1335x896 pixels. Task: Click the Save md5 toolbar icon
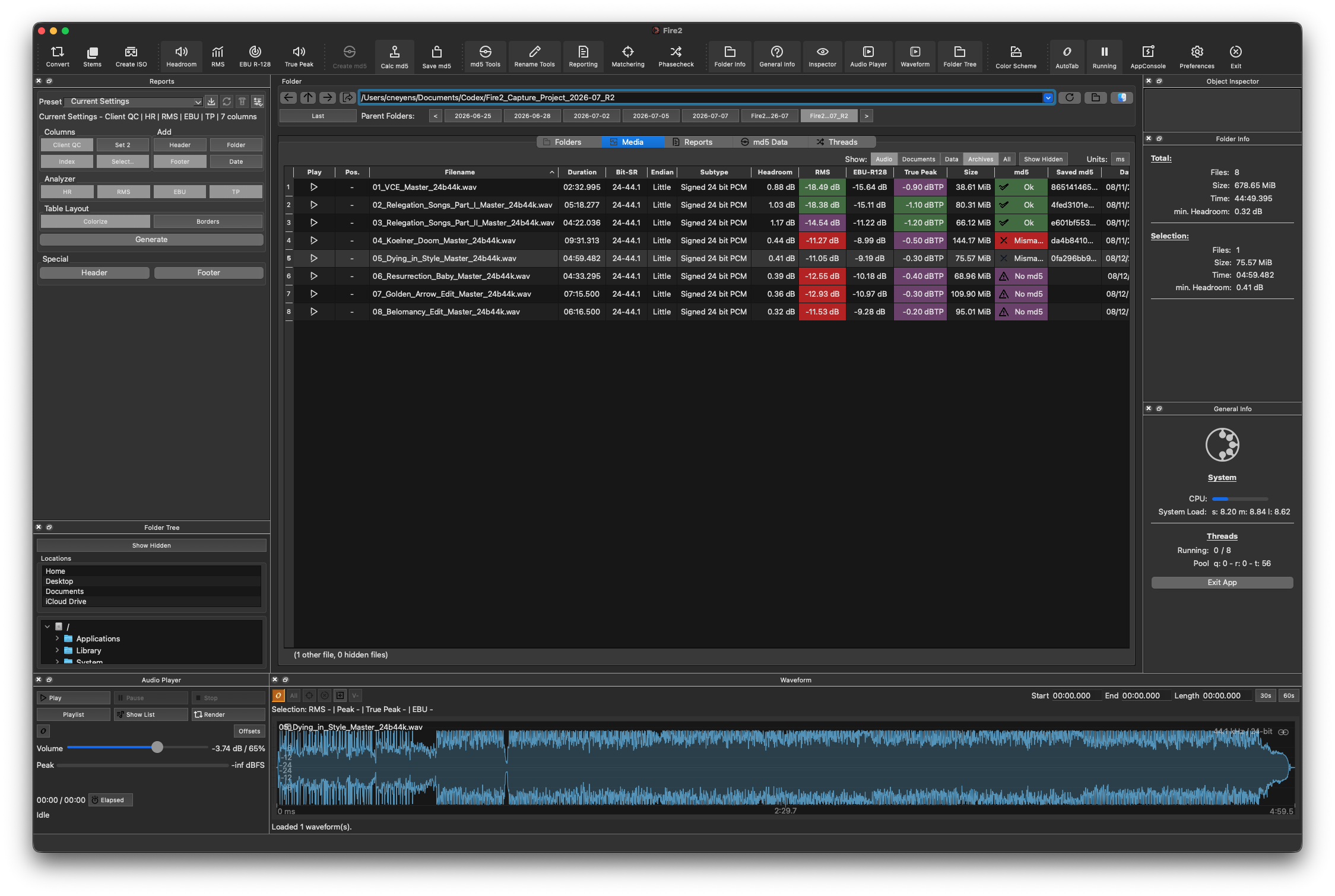436,58
